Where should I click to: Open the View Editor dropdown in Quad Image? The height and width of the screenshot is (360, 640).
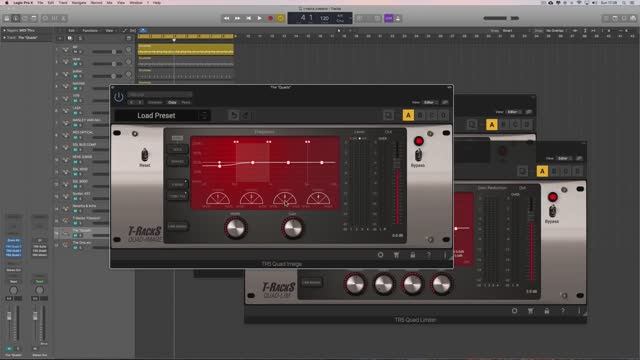pos(430,102)
